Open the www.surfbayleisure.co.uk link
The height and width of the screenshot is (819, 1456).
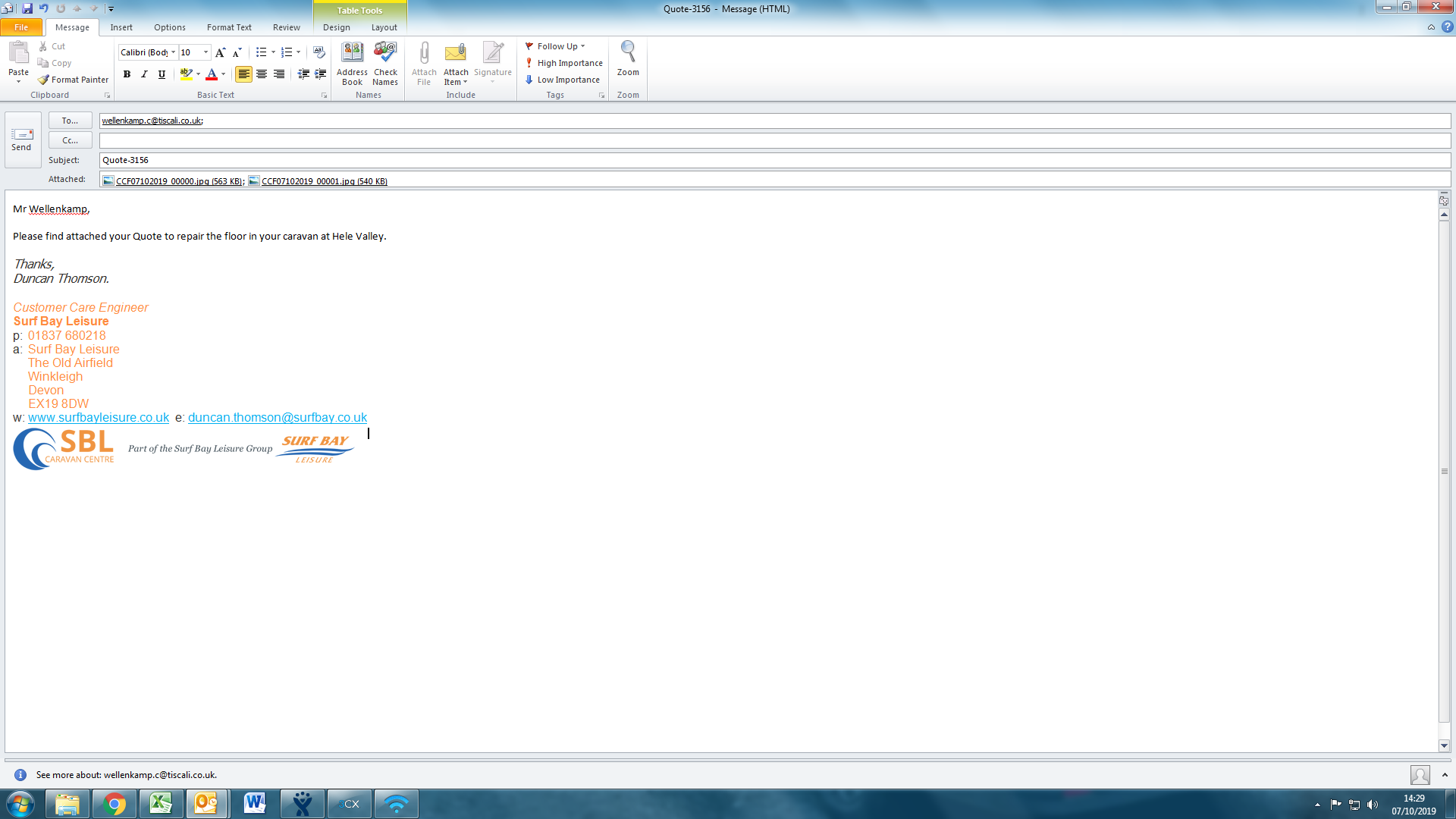coord(99,418)
